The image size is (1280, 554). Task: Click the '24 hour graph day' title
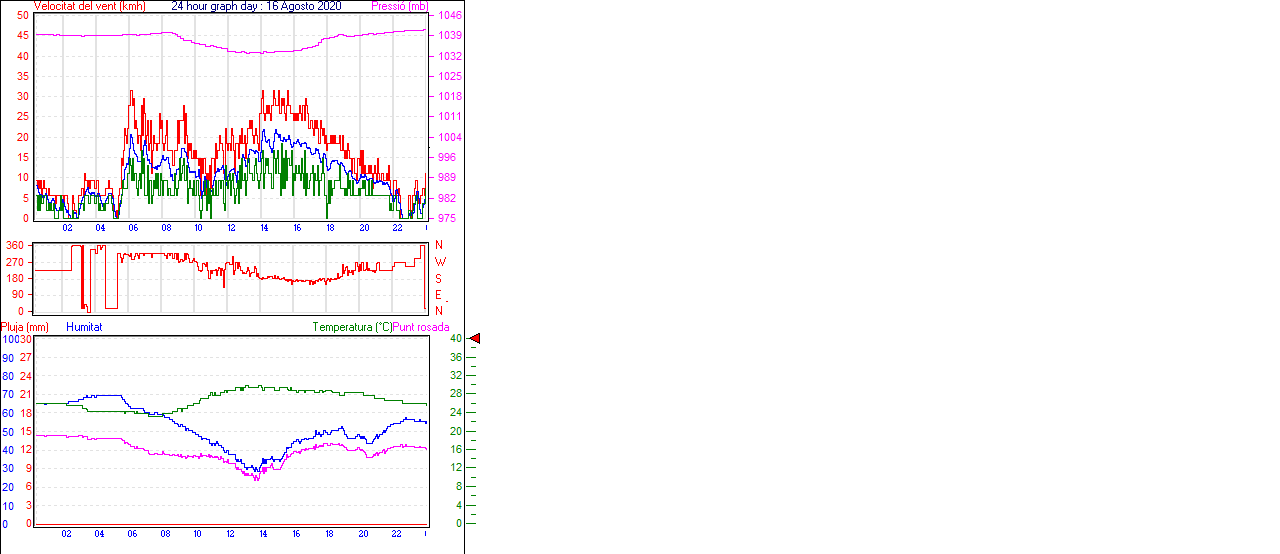click(x=256, y=6)
